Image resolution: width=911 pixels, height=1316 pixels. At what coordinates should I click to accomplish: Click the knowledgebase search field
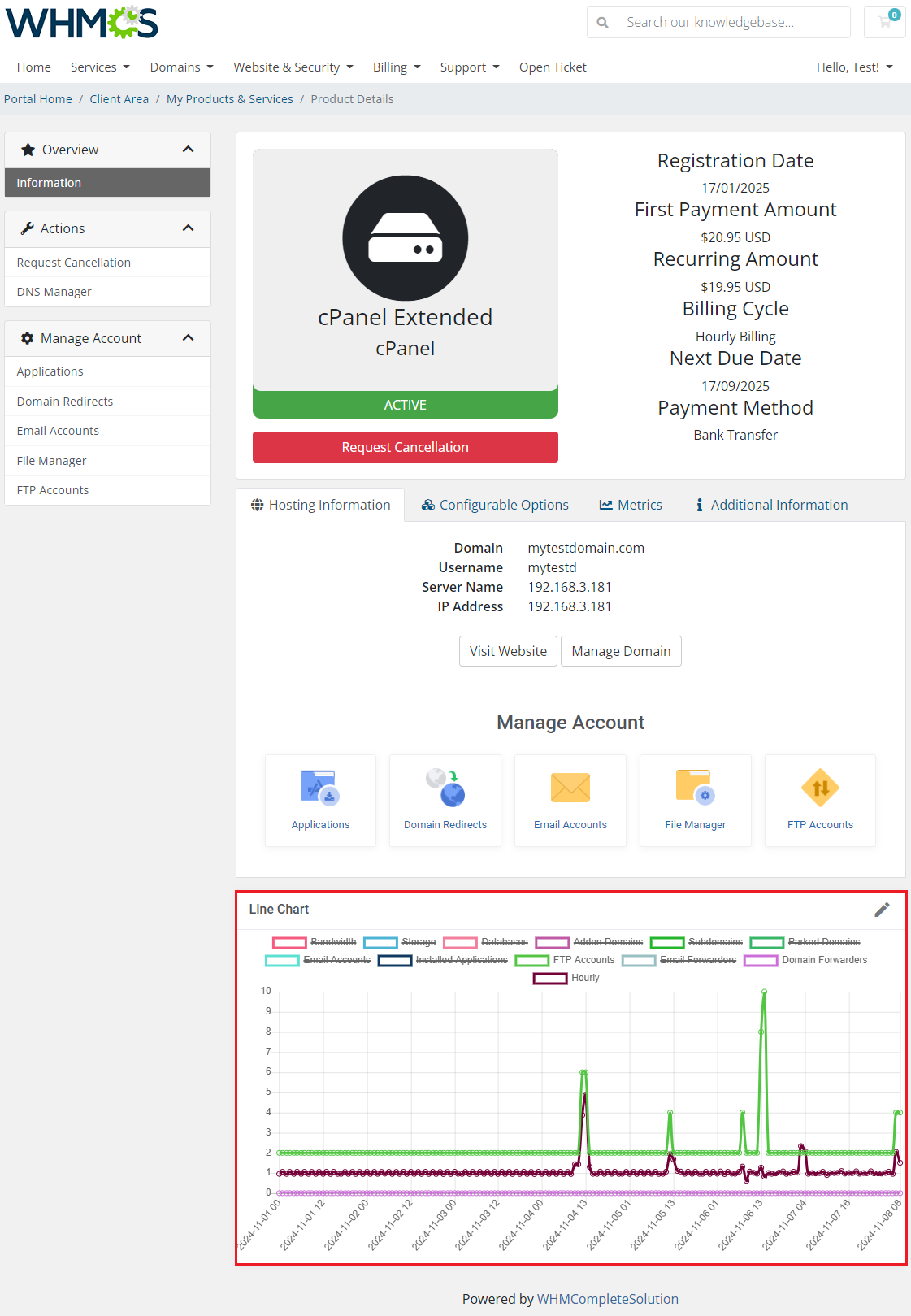click(718, 22)
